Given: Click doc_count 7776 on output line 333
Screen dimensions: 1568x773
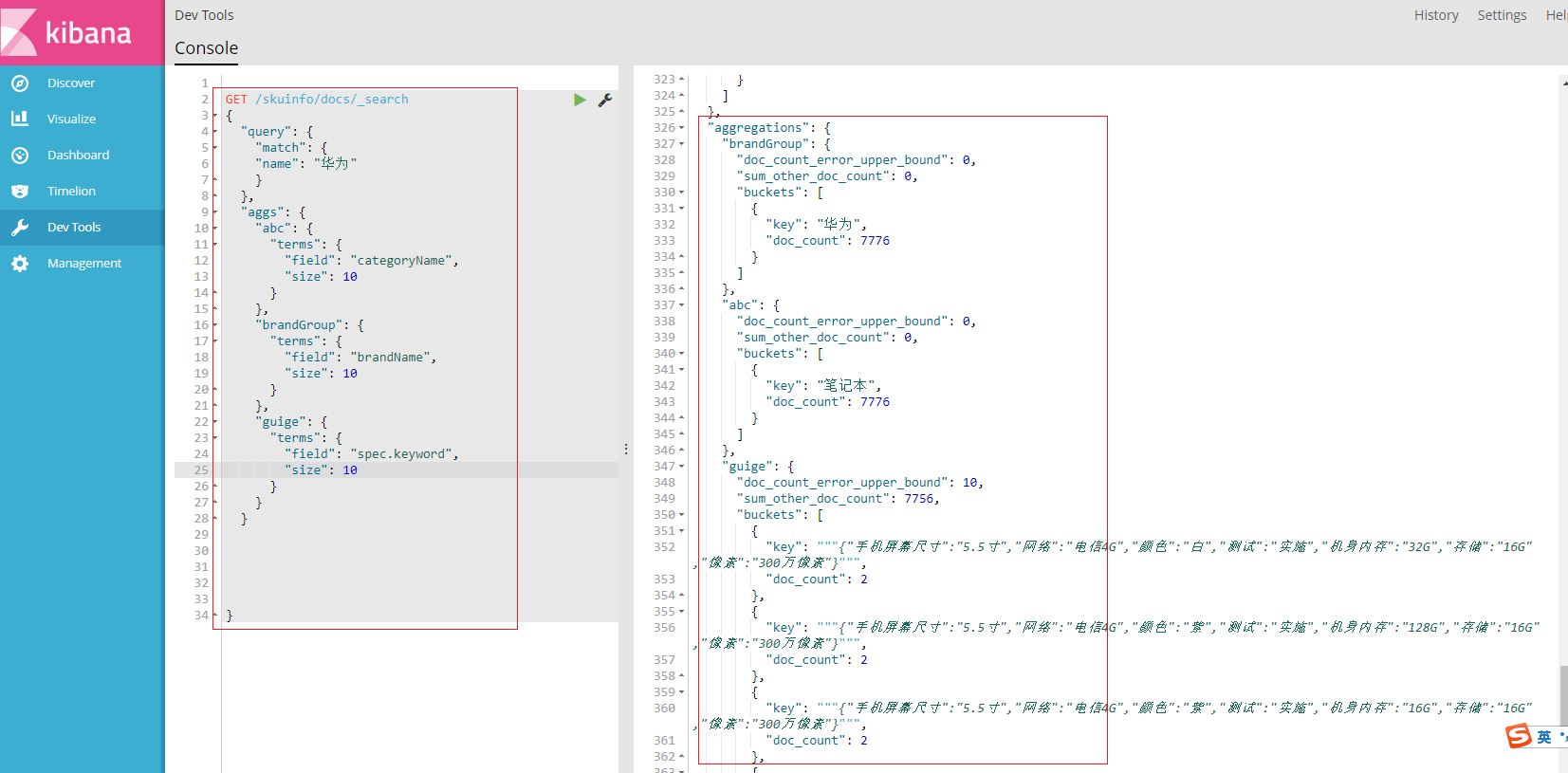Looking at the screenshot, I should [x=875, y=241].
